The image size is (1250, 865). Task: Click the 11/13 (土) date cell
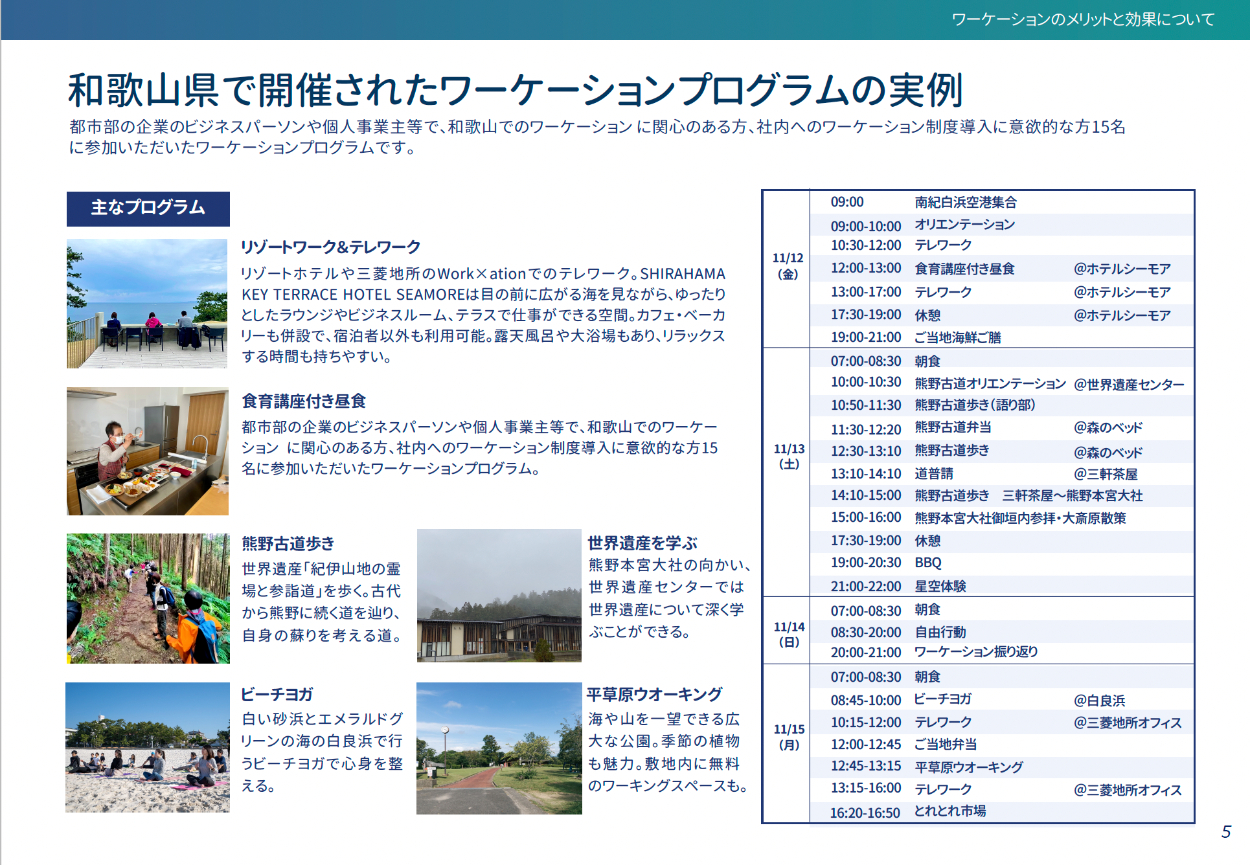[788, 457]
